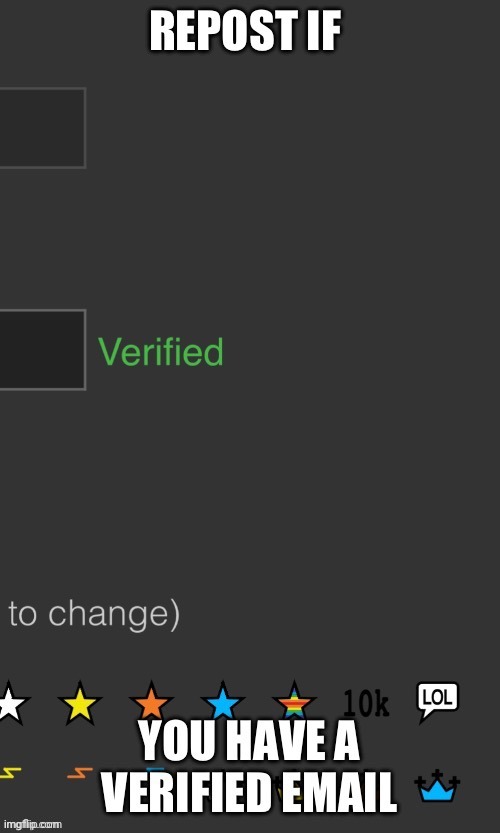Click the "to change)" hint text
500x833 pixels.
point(95,615)
